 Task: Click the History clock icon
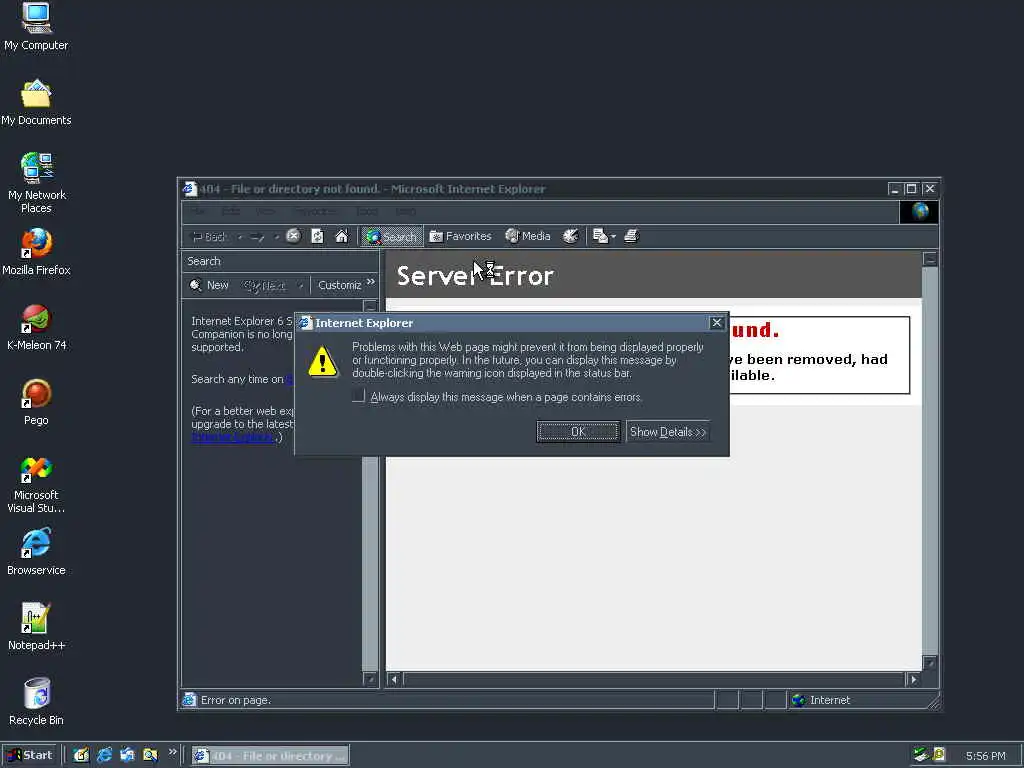(x=571, y=236)
